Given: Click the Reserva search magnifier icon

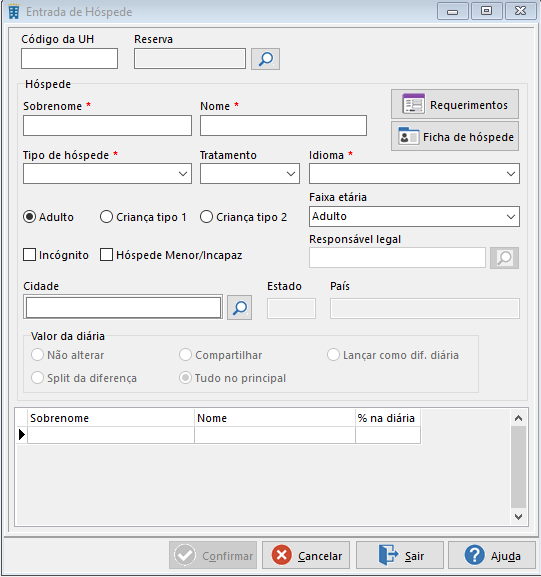Looking at the screenshot, I should click(265, 59).
